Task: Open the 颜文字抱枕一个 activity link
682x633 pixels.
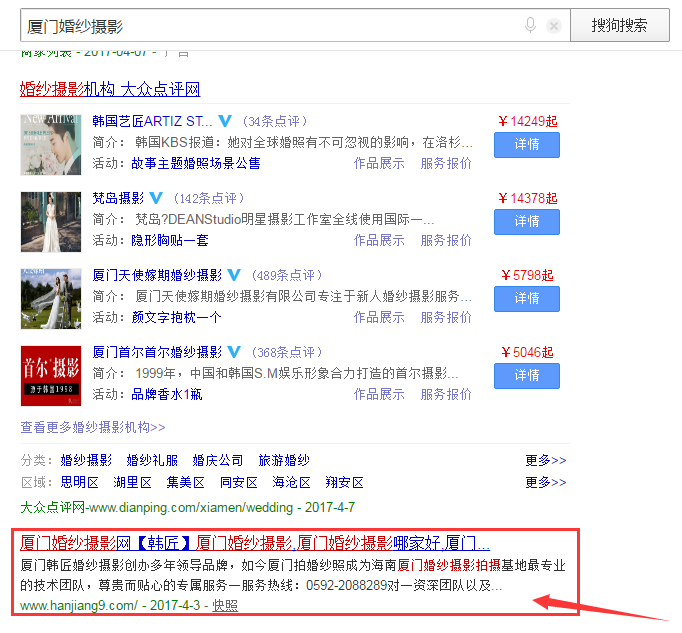Action: pyautogui.click(x=176, y=317)
